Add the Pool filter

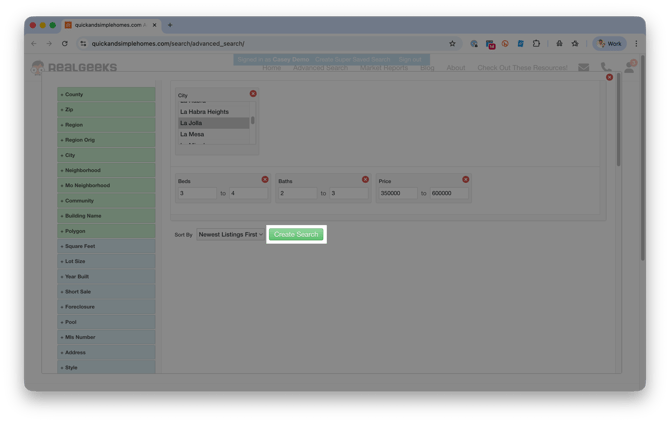pos(106,322)
